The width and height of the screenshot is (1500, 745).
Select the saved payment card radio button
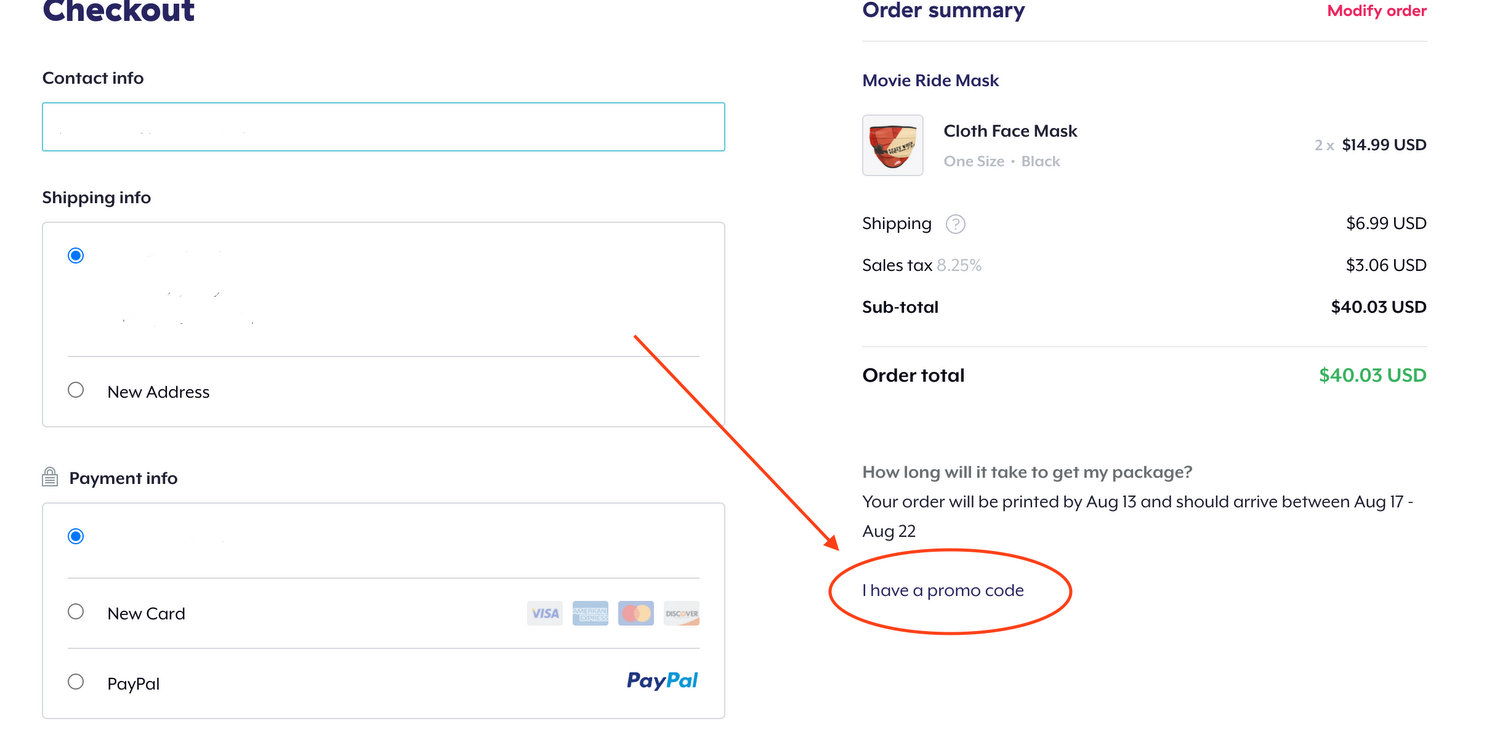[x=76, y=536]
